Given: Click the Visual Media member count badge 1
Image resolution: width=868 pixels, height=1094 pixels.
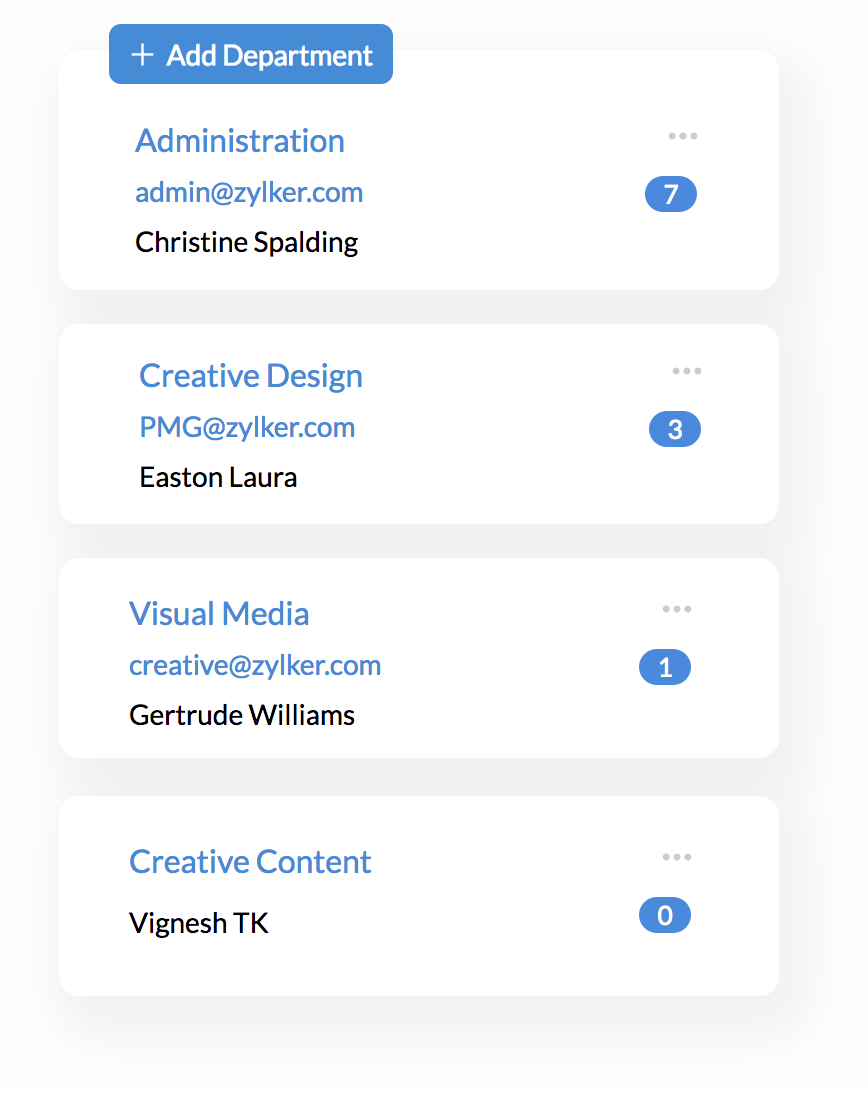Looking at the screenshot, I should coord(665,668).
